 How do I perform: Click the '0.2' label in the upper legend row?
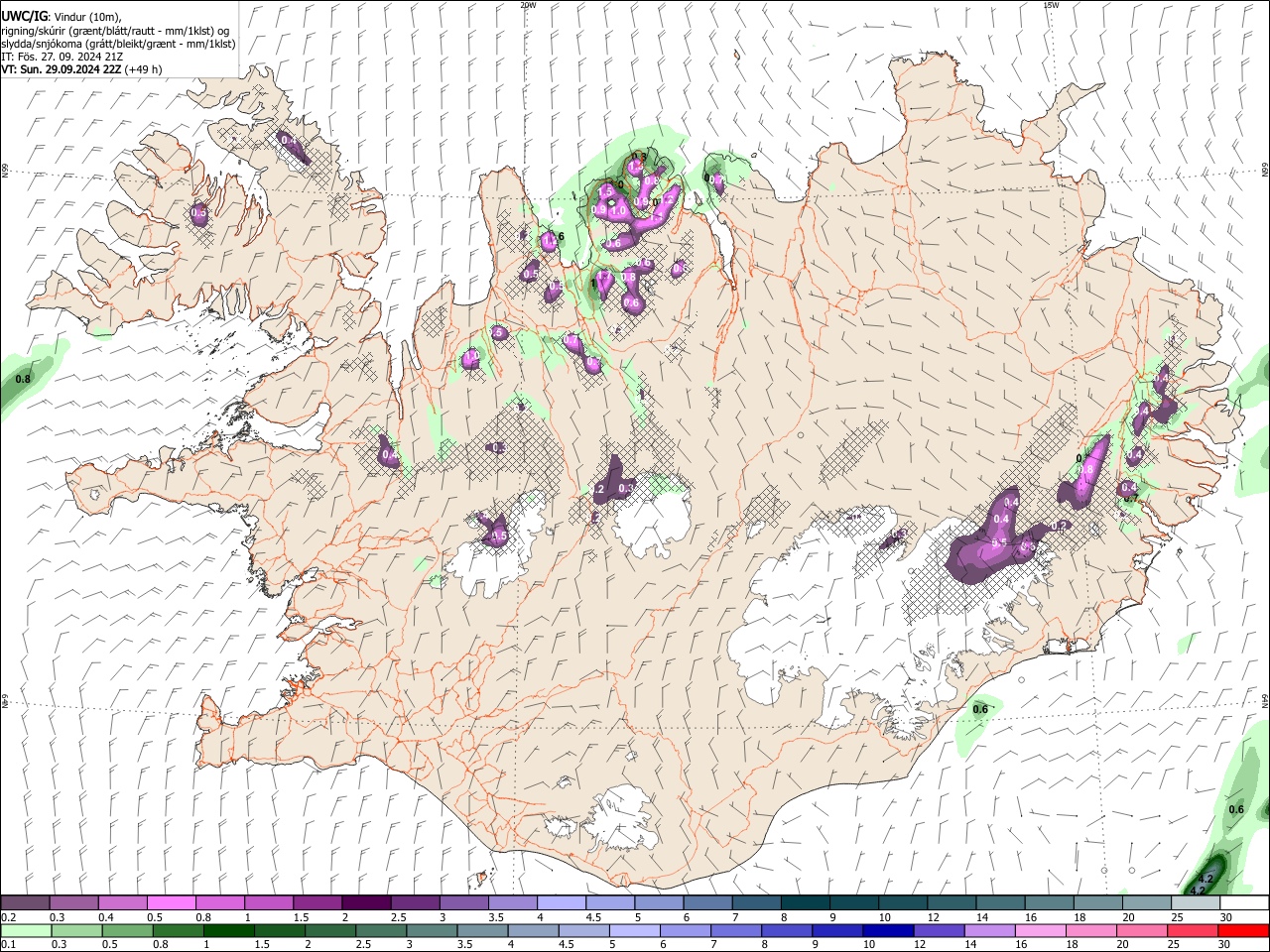pyautogui.click(x=8, y=917)
